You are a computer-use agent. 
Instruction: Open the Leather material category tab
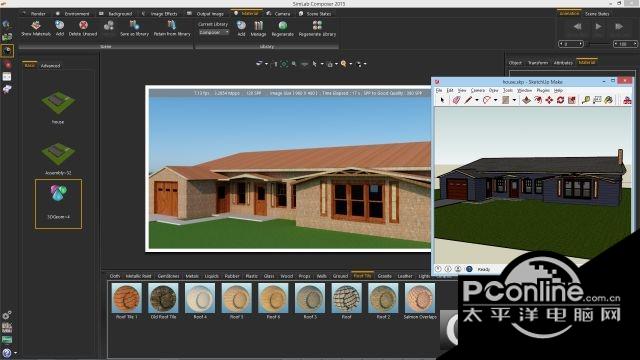pyautogui.click(x=405, y=276)
